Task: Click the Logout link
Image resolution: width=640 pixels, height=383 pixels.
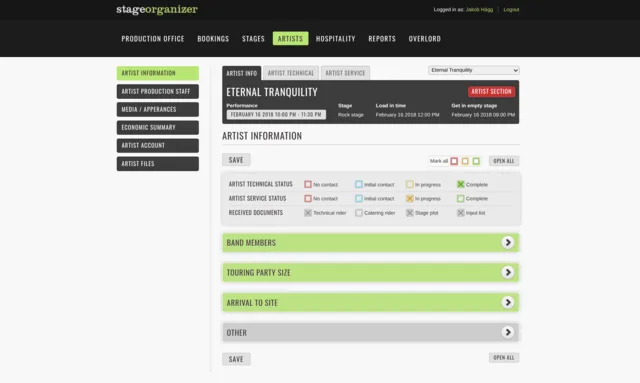Action: [511, 9]
